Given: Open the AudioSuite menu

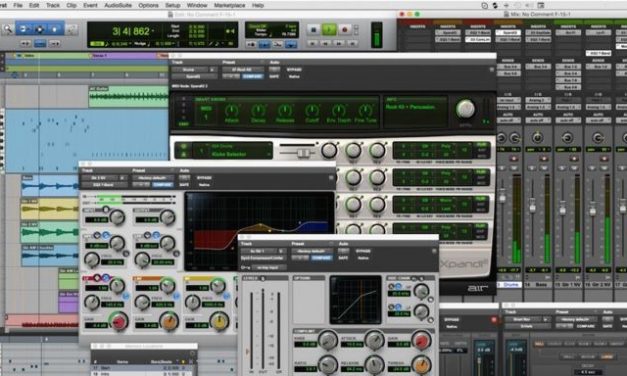Looking at the screenshot, I should (118, 5).
